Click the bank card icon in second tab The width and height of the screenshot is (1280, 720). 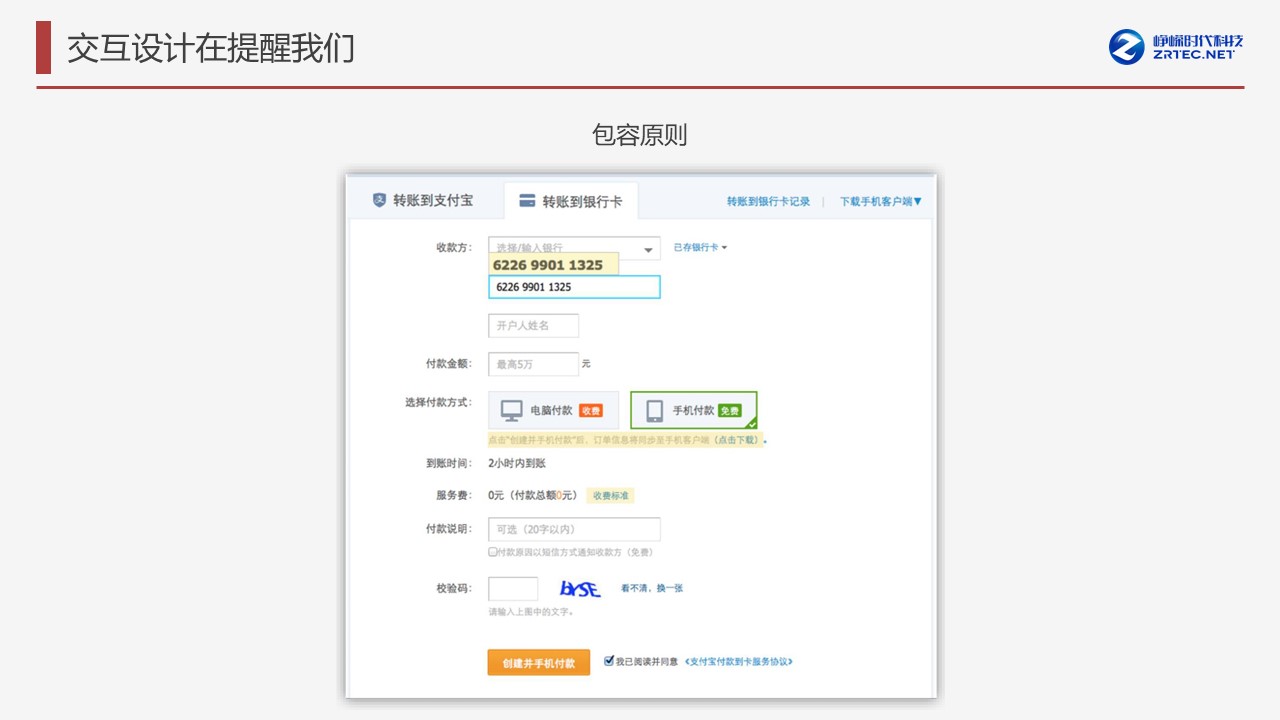[527, 201]
